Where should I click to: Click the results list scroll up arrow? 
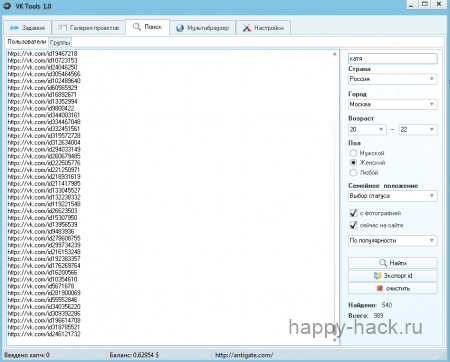pyautogui.click(x=335, y=54)
